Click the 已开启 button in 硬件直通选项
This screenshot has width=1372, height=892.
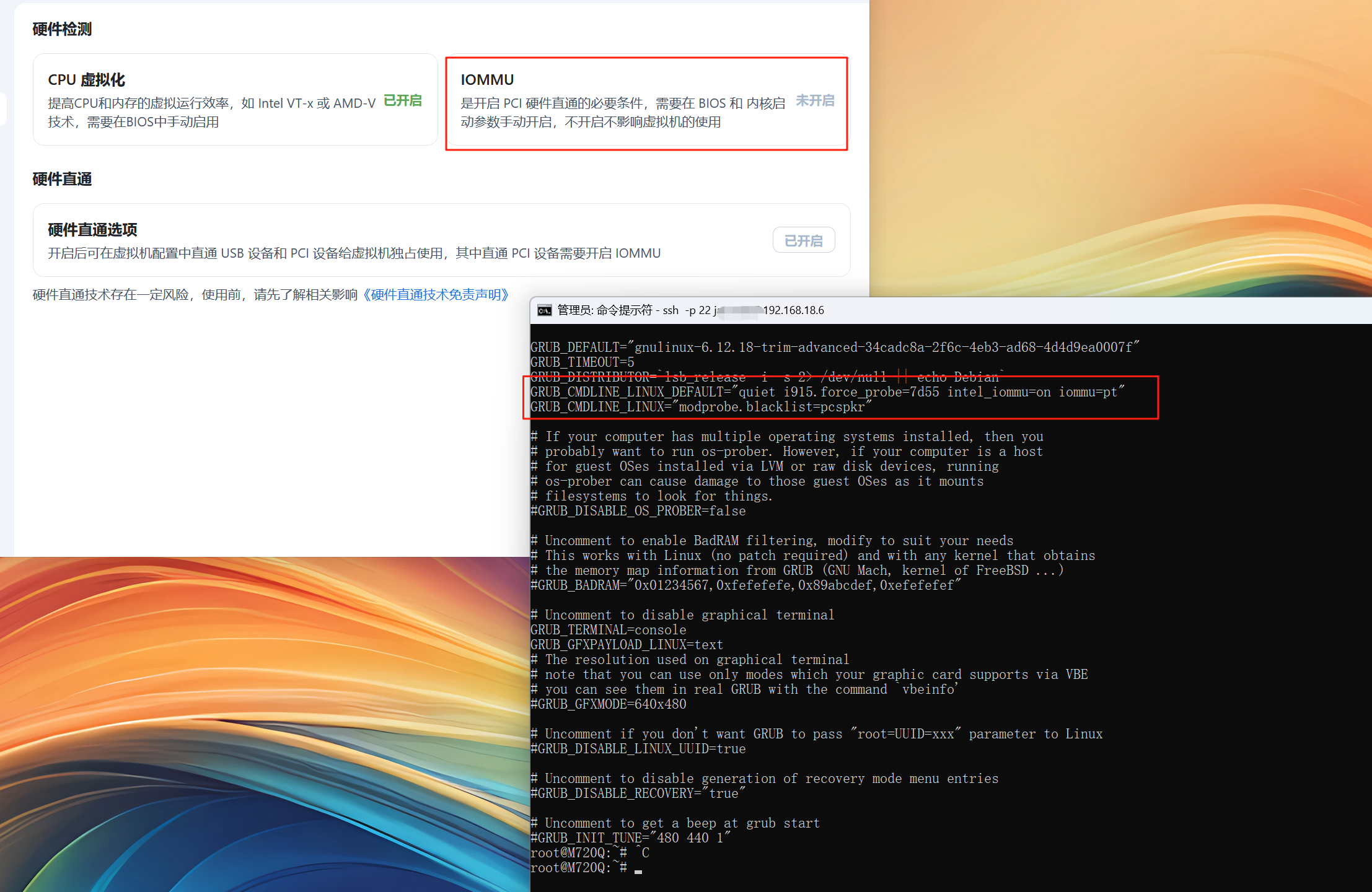click(803, 240)
